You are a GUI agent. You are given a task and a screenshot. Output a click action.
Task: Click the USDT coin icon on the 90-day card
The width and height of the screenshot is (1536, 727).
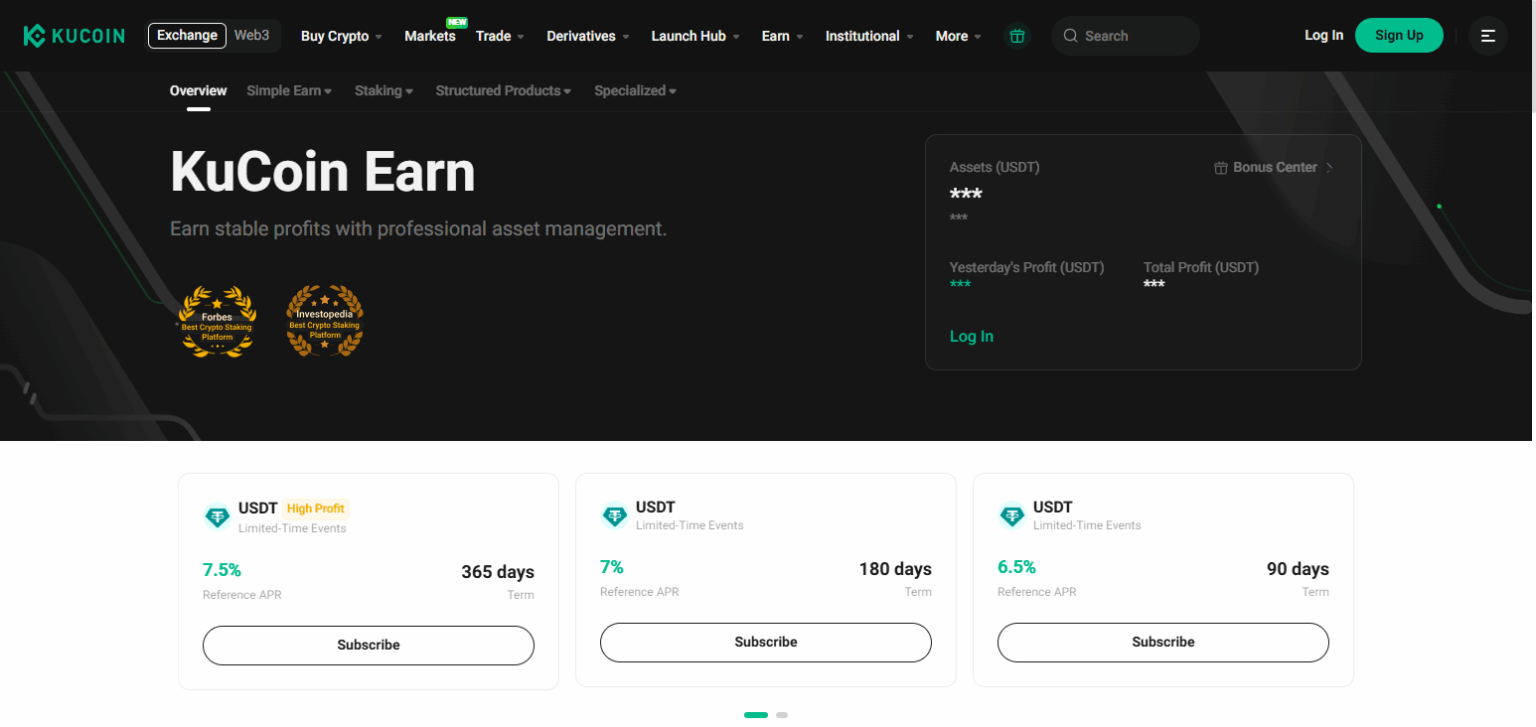point(1012,515)
